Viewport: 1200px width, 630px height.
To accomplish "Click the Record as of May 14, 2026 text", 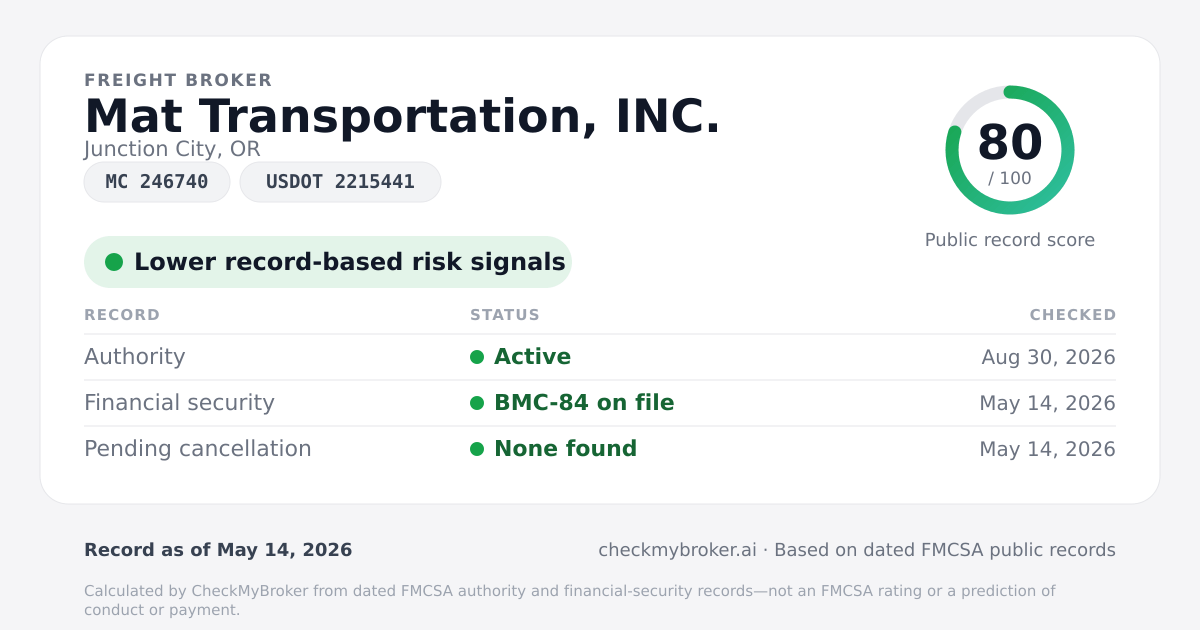I will pos(218,550).
